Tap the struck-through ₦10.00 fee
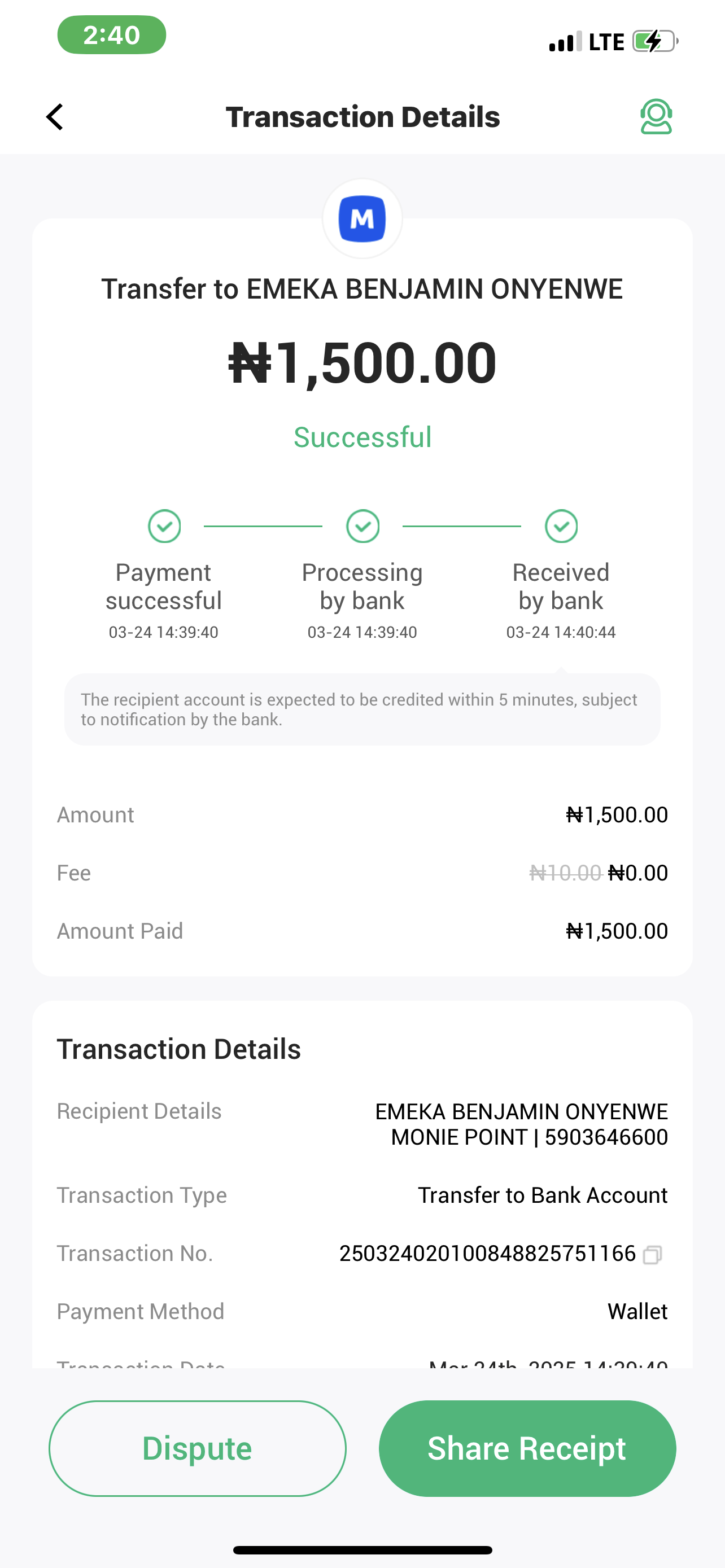This screenshot has height=1568, width=725. [x=565, y=873]
